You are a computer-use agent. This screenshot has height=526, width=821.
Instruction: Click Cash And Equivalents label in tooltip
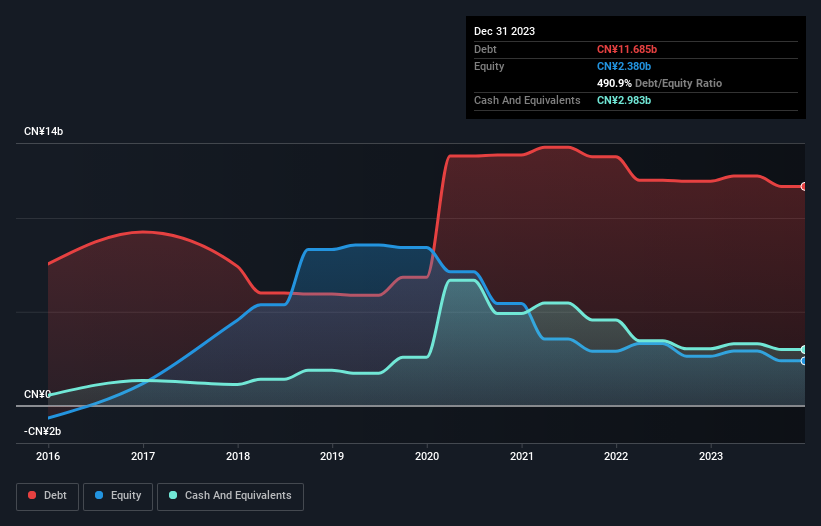click(x=527, y=100)
